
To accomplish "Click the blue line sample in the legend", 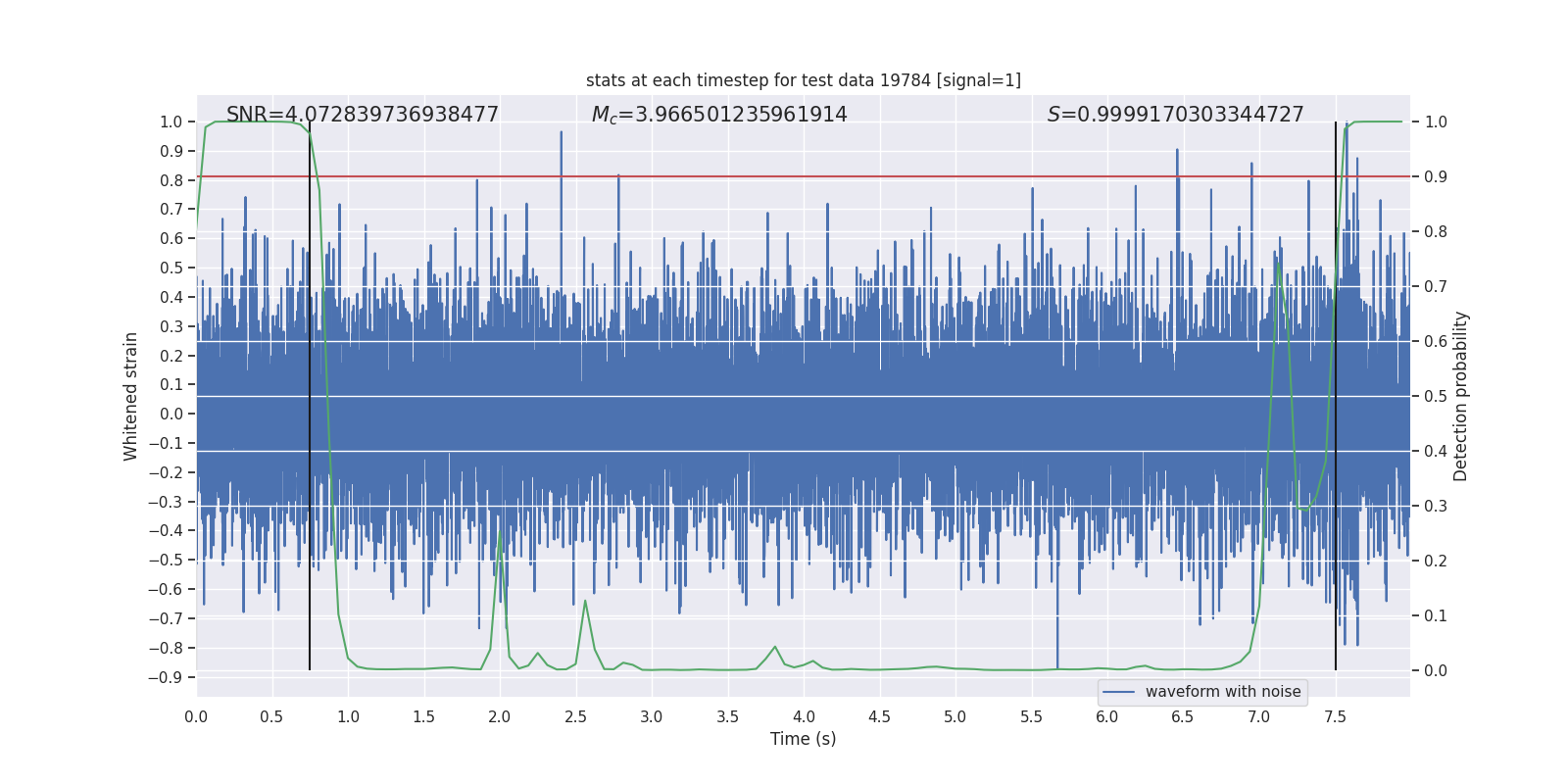I will [1118, 692].
